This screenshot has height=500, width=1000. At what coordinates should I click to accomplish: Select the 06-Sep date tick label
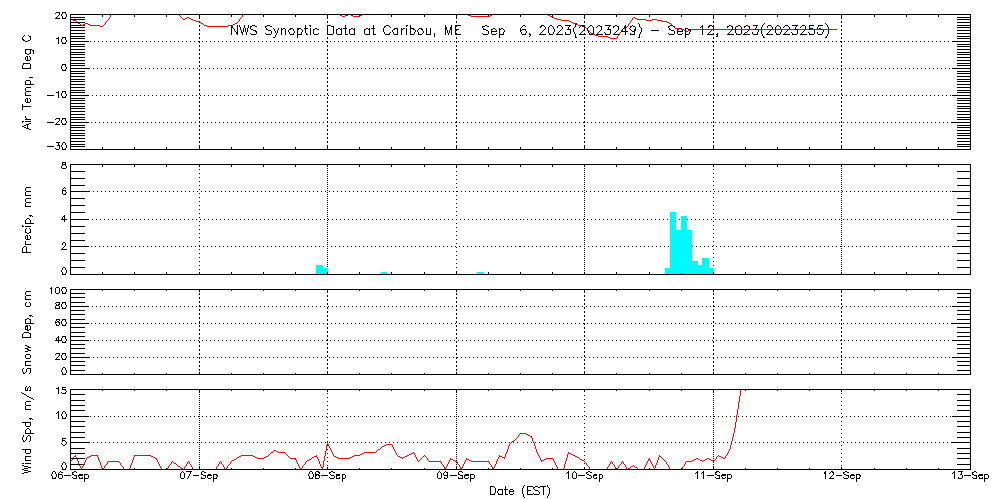point(70,478)
